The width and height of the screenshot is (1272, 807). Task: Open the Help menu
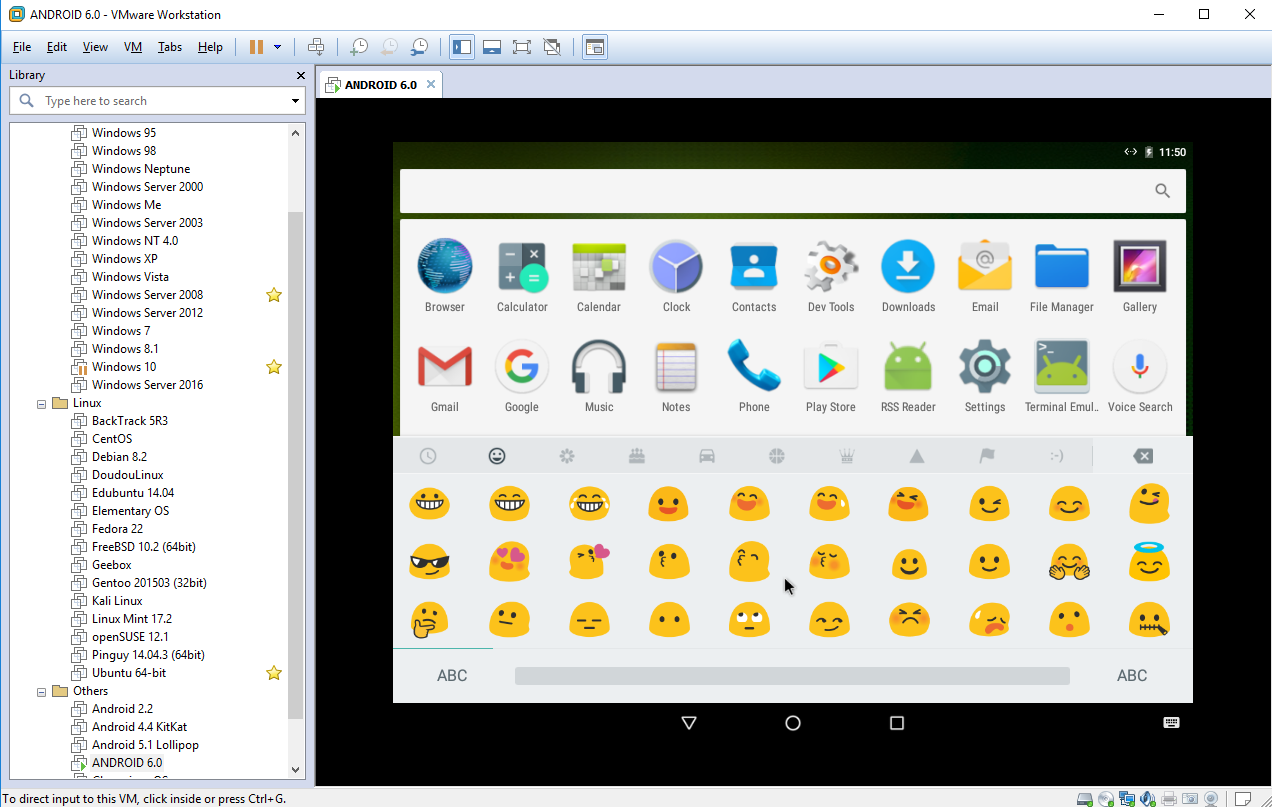click(210, 47)
